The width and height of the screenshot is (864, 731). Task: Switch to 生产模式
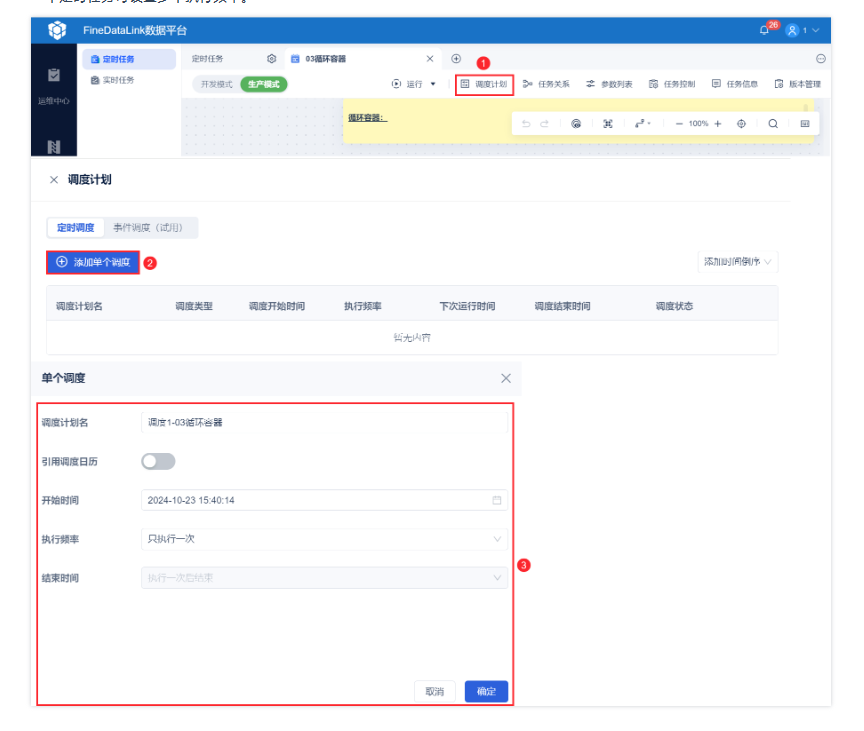[263, 84]
